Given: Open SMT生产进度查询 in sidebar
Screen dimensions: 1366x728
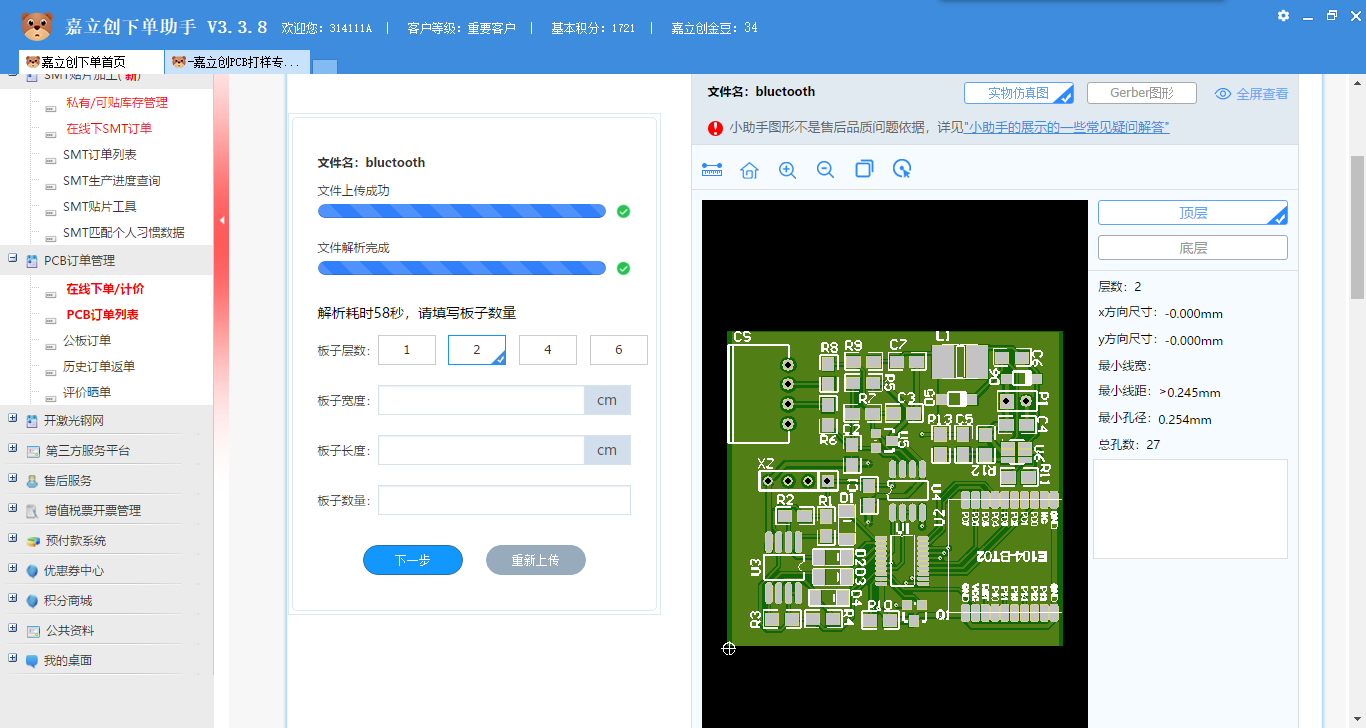Looking at the screenshot, I should click(112, 181).
